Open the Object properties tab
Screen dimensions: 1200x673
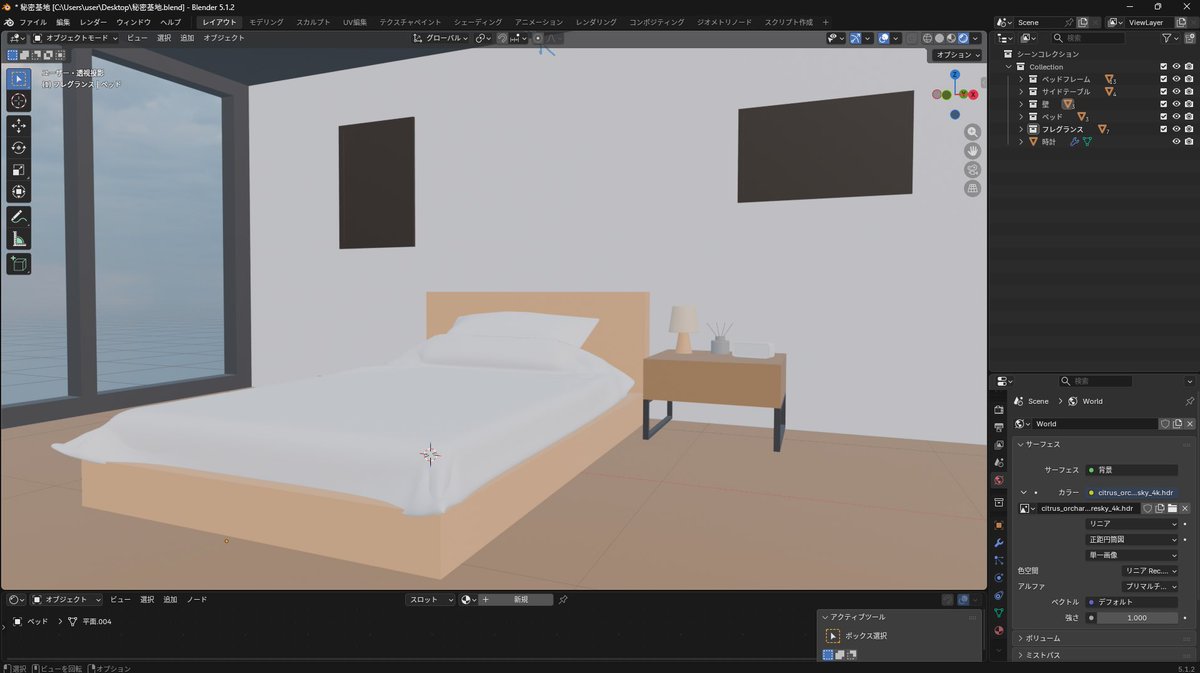point(998,525)
